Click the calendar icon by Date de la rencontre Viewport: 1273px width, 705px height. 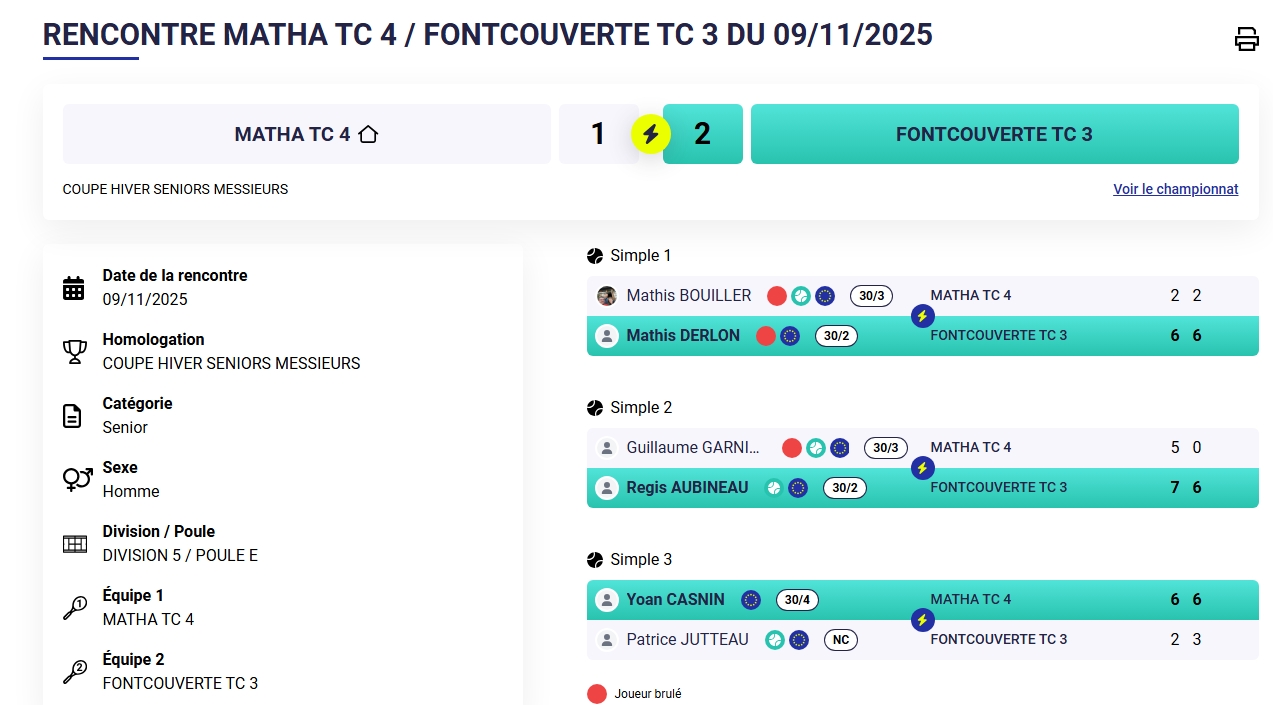click(74, 288)
